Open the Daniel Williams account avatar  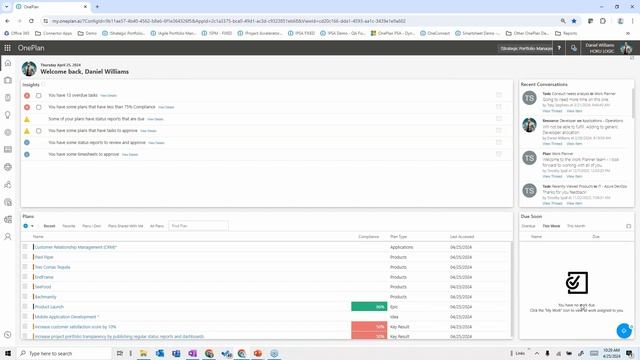coord(626,48)
